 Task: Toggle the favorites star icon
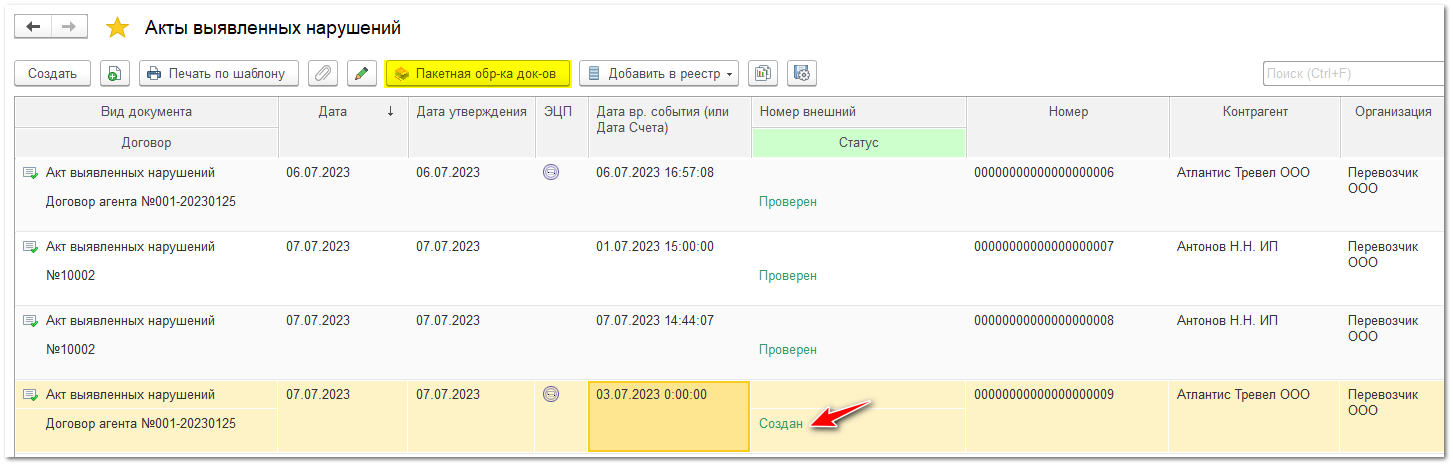pos(118,28)
